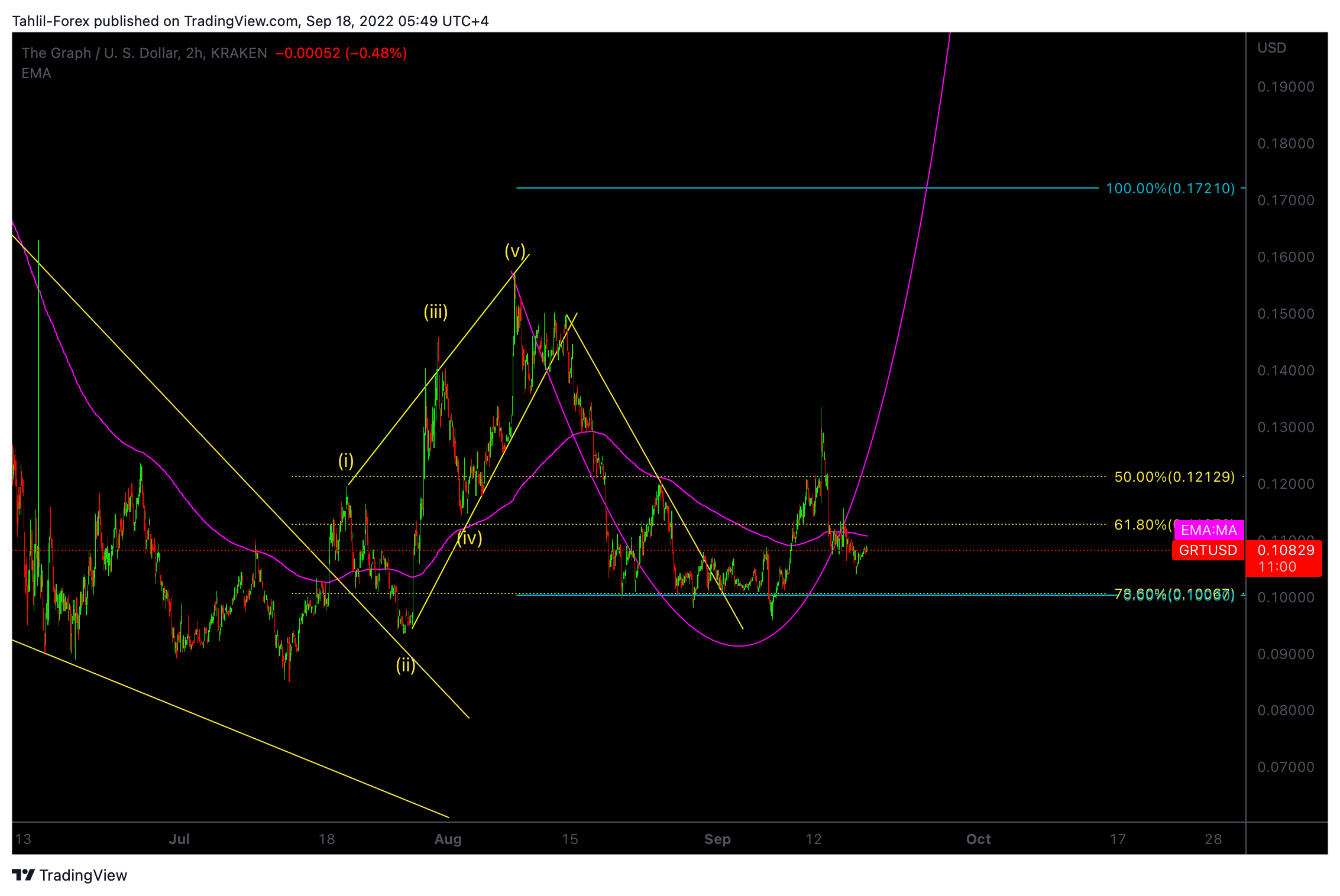Click the 18 date on time axis
Viewport: 1340px width, 896px height.
point(326,839)
